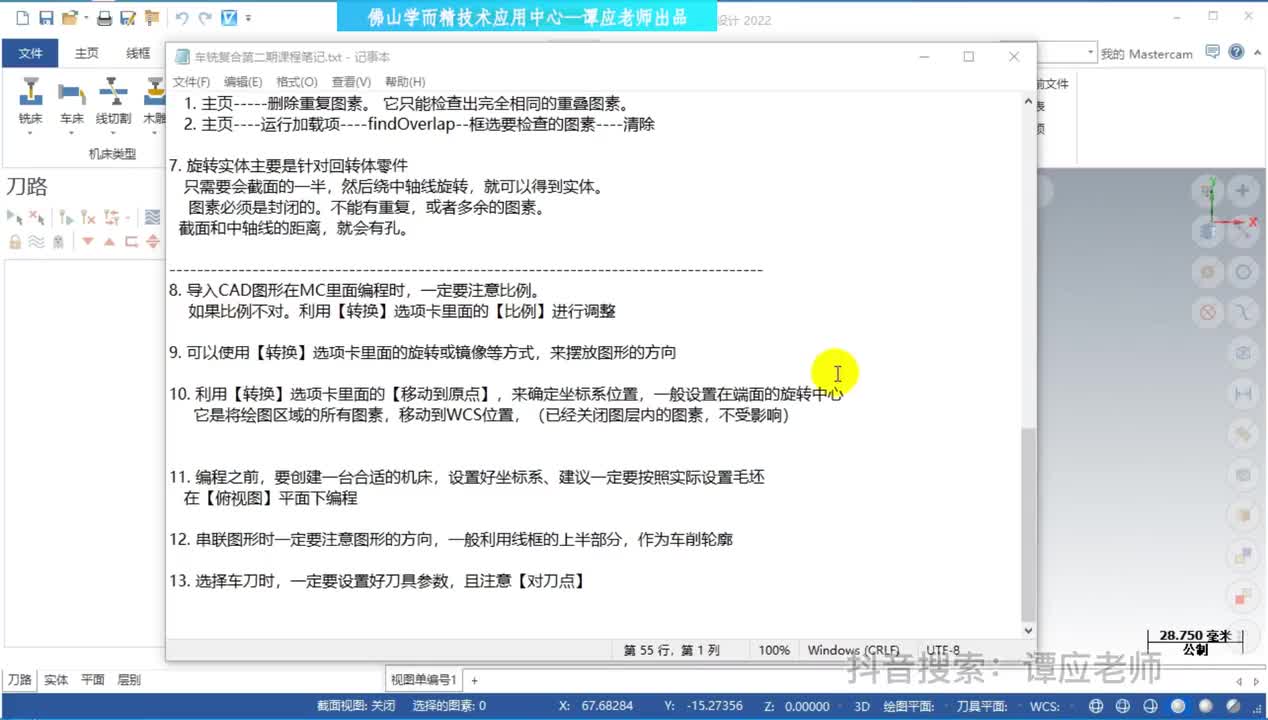
Task: Click the red up arrow move insert icon
Action: pyautogui.click(x=109, y=242)
